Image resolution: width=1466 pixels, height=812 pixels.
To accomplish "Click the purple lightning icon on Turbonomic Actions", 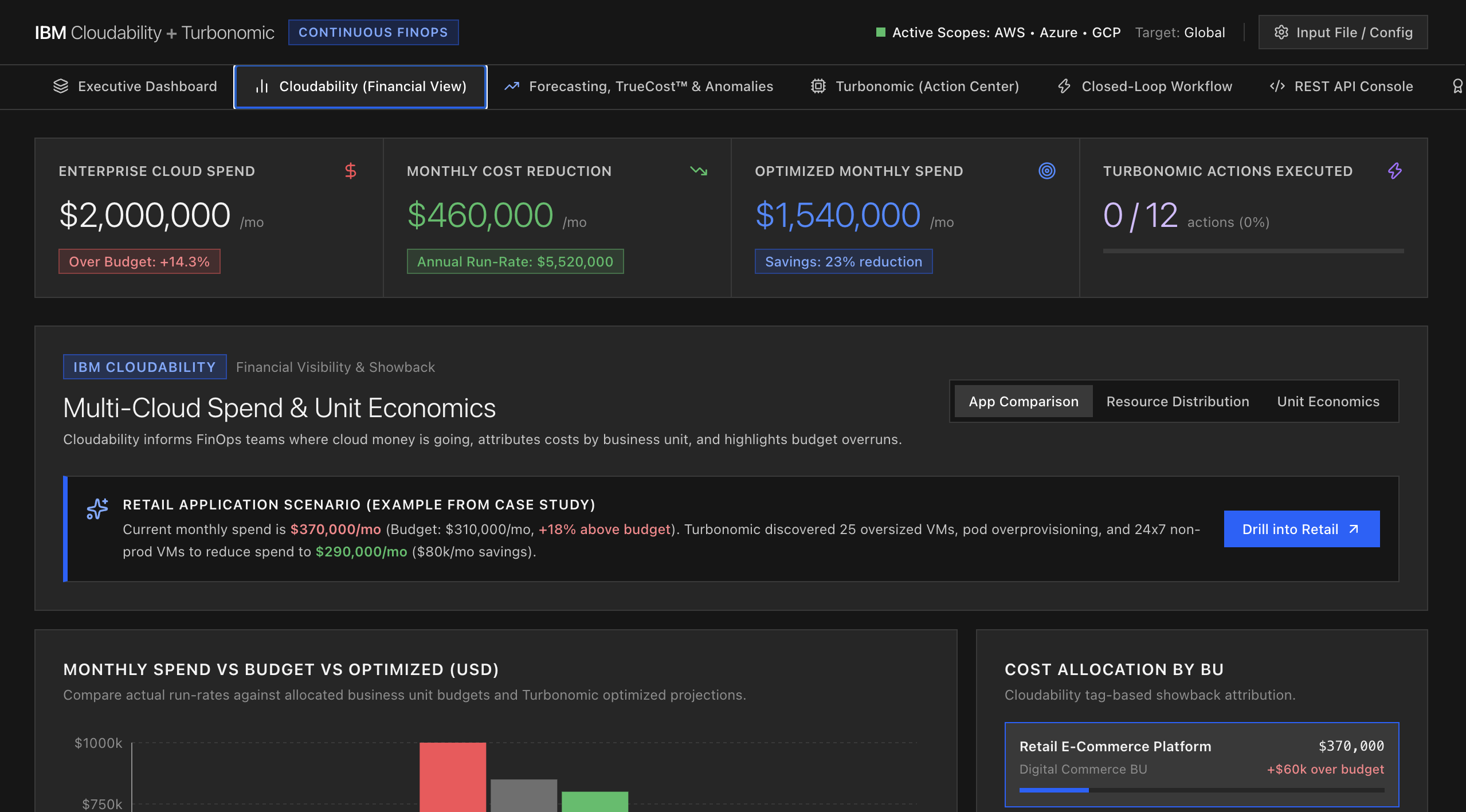I will tap(1395, 171).
